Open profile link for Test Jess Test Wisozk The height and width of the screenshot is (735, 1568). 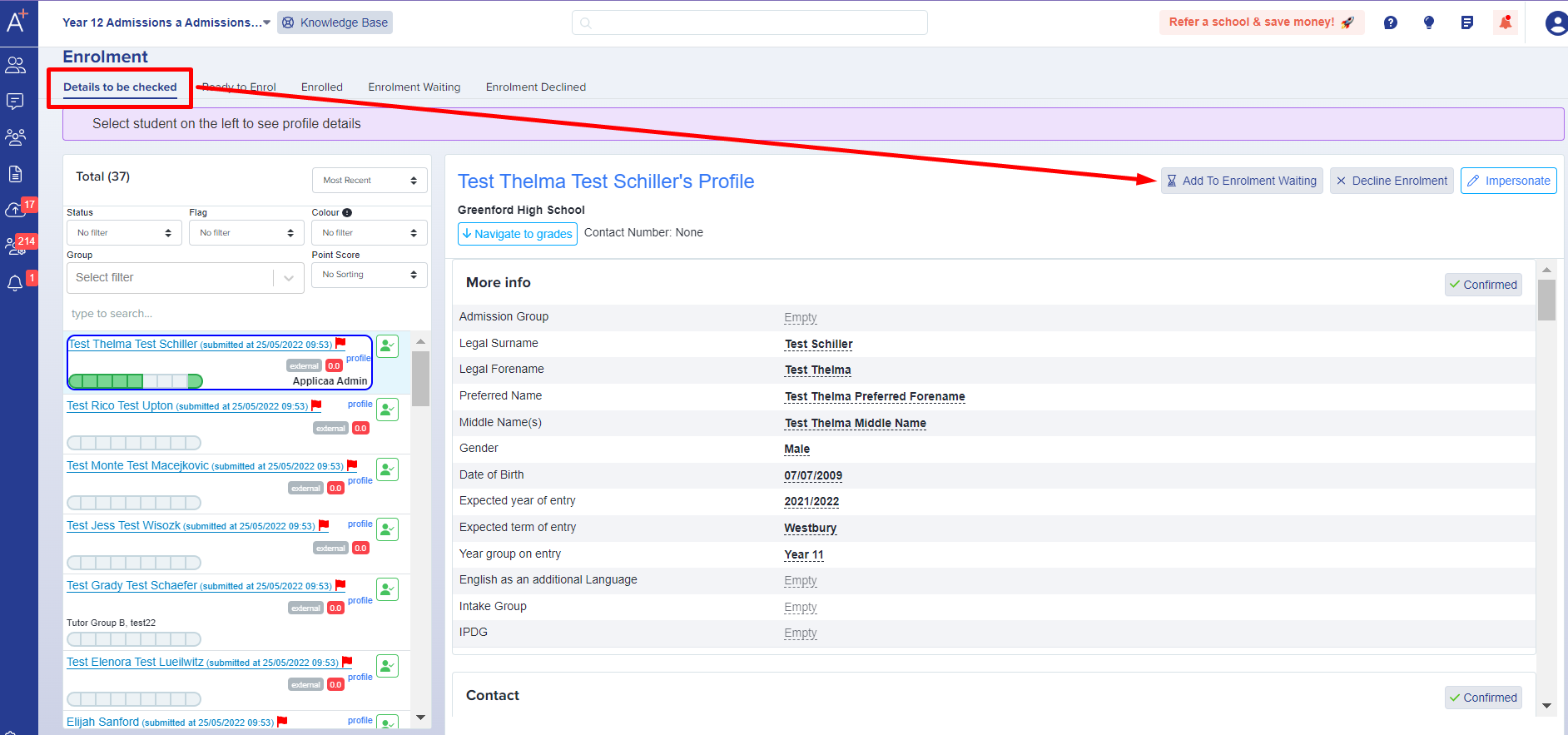pyautogui.click(x=360, y=524)
